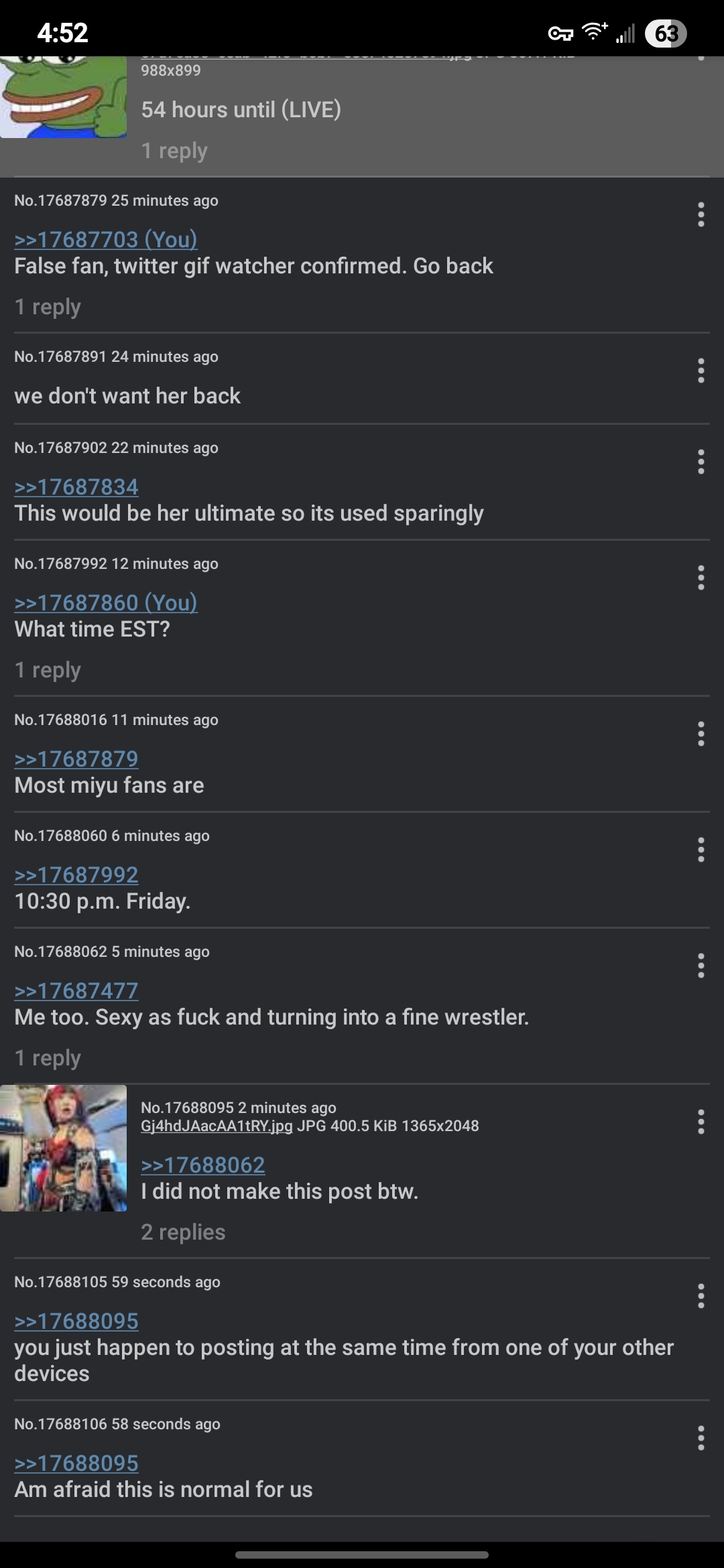The height and width of the screenshot is (1568, 724).
Task: Expand 1 reply under "Me too" post
Action: (48, 1058)
